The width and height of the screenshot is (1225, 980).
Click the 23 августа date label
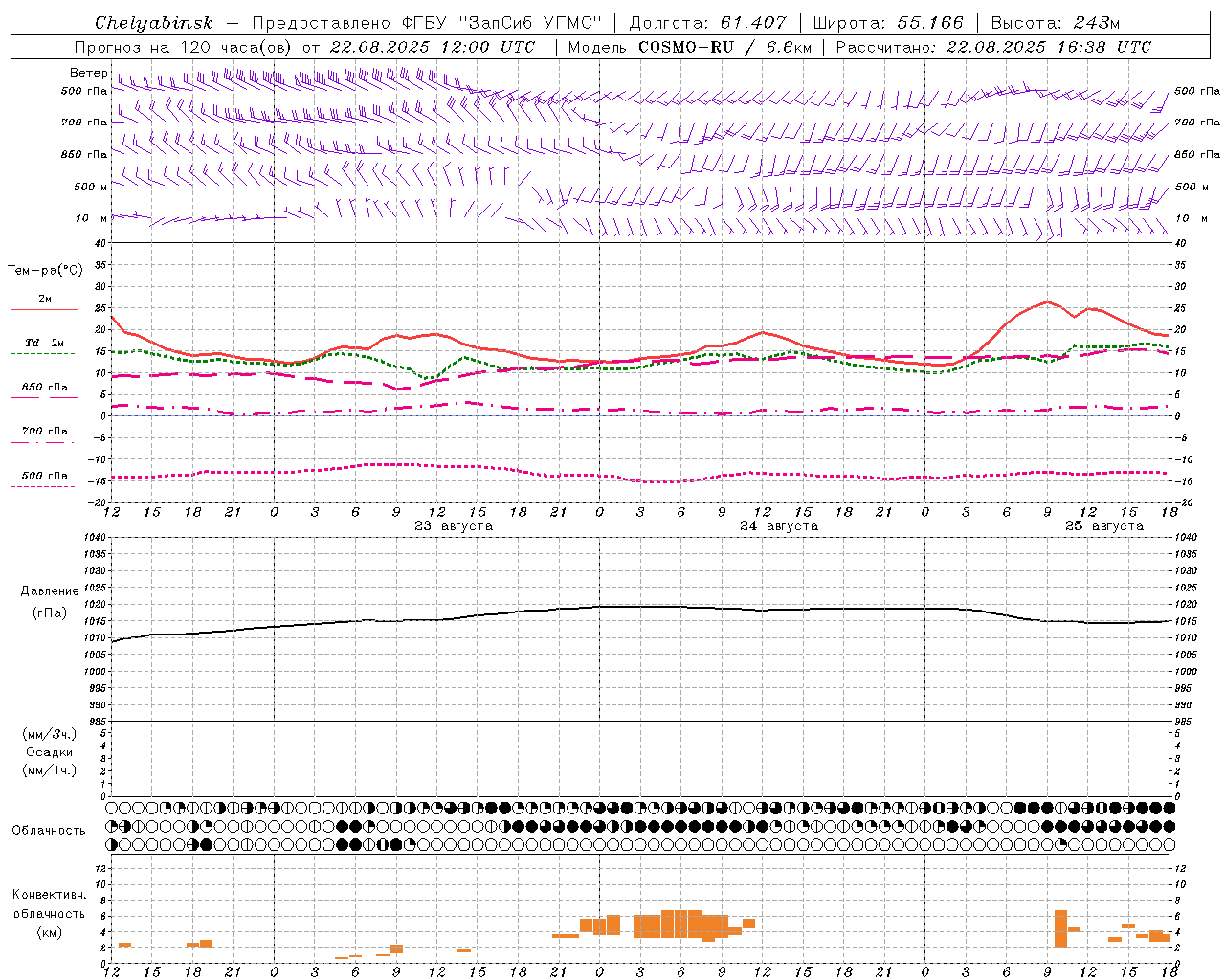click(x=454, y=526)
